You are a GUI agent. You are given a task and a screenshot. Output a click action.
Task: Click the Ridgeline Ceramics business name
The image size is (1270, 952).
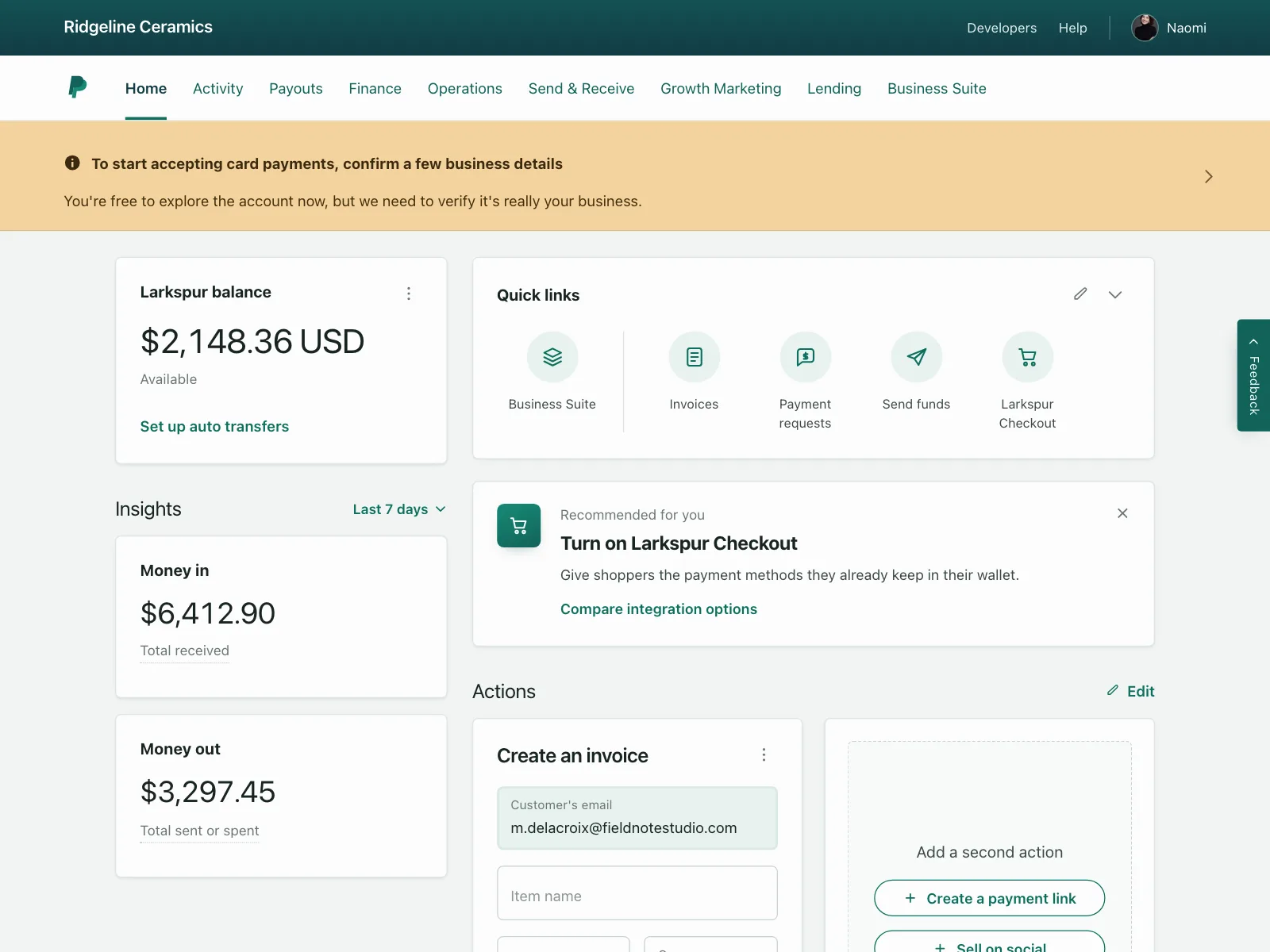click(138, 27)
